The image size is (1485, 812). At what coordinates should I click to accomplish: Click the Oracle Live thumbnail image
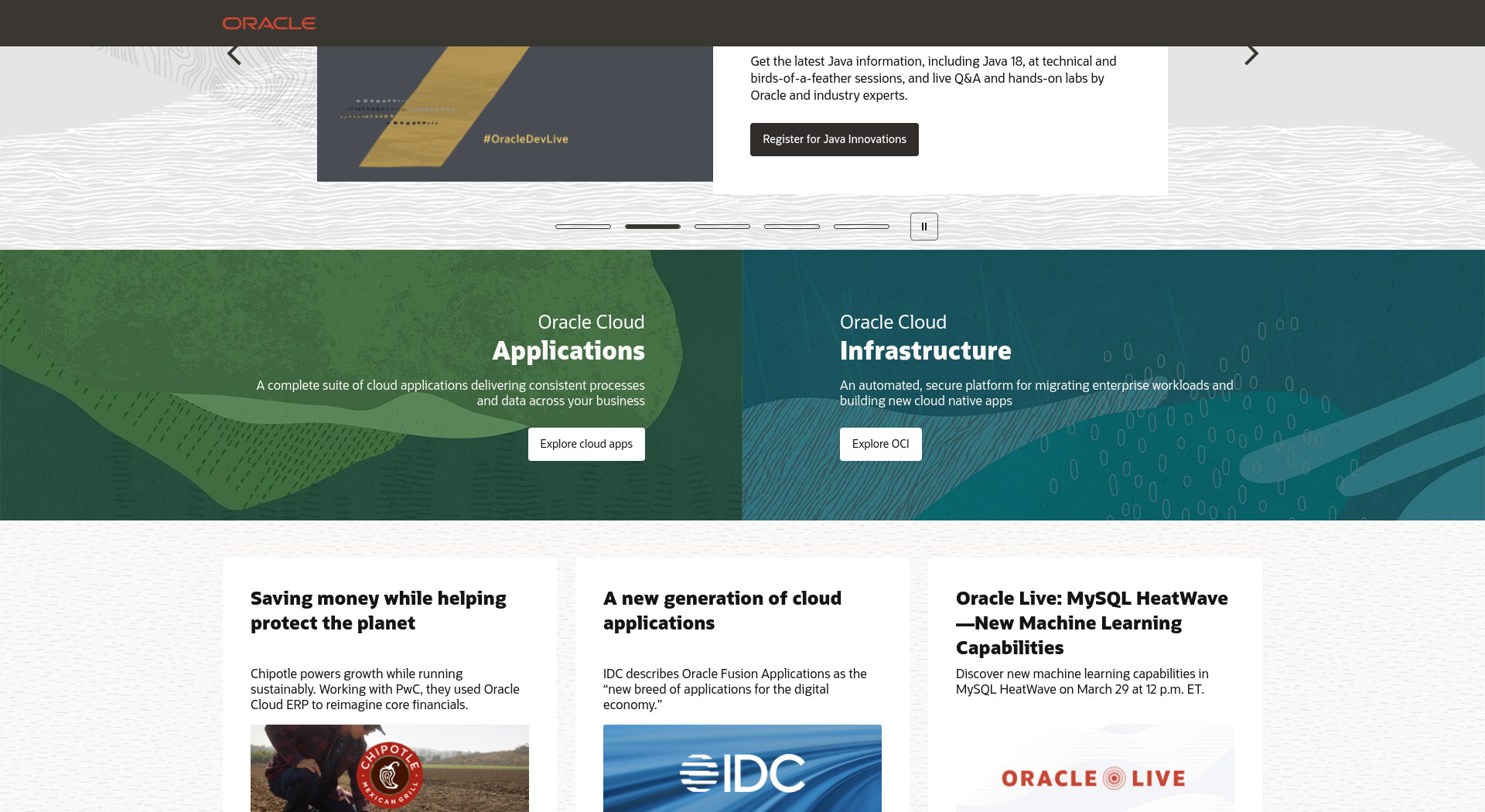point(1095,768)
